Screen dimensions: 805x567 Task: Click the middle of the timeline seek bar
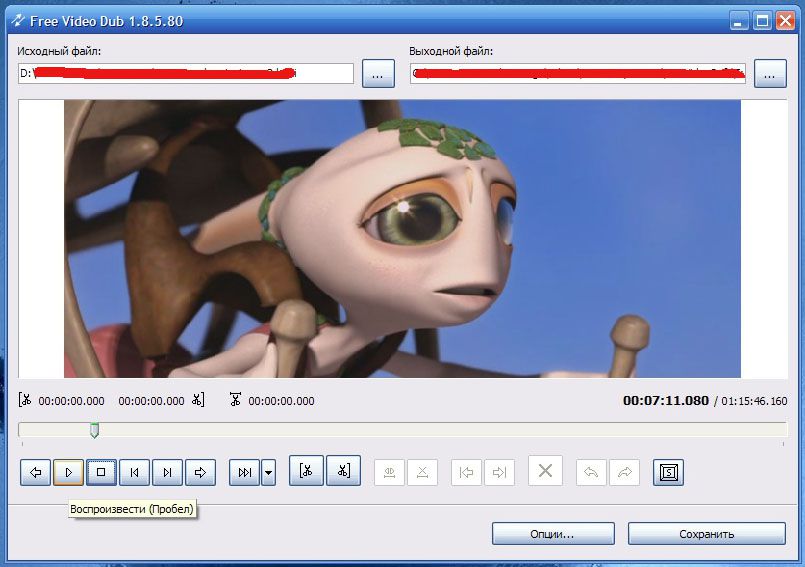[402, 430]
